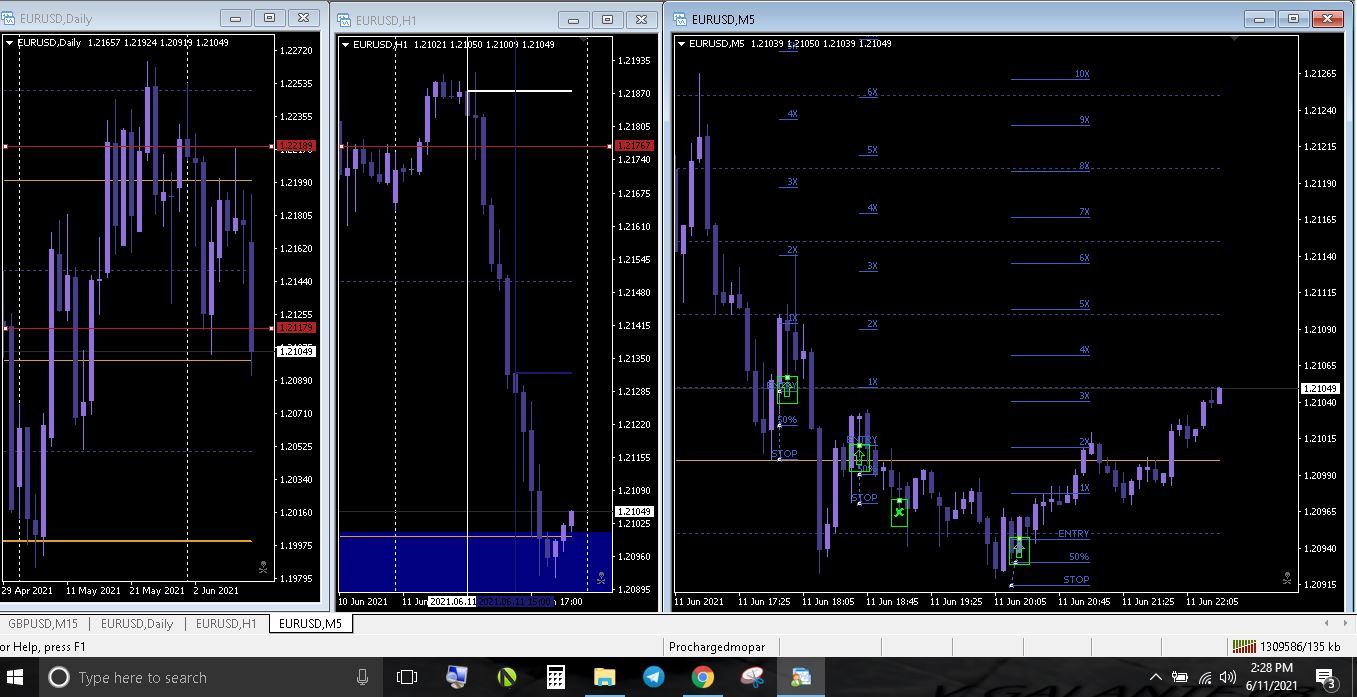Click the chart shift triangle atop M5 chart

click(1235, 38)
